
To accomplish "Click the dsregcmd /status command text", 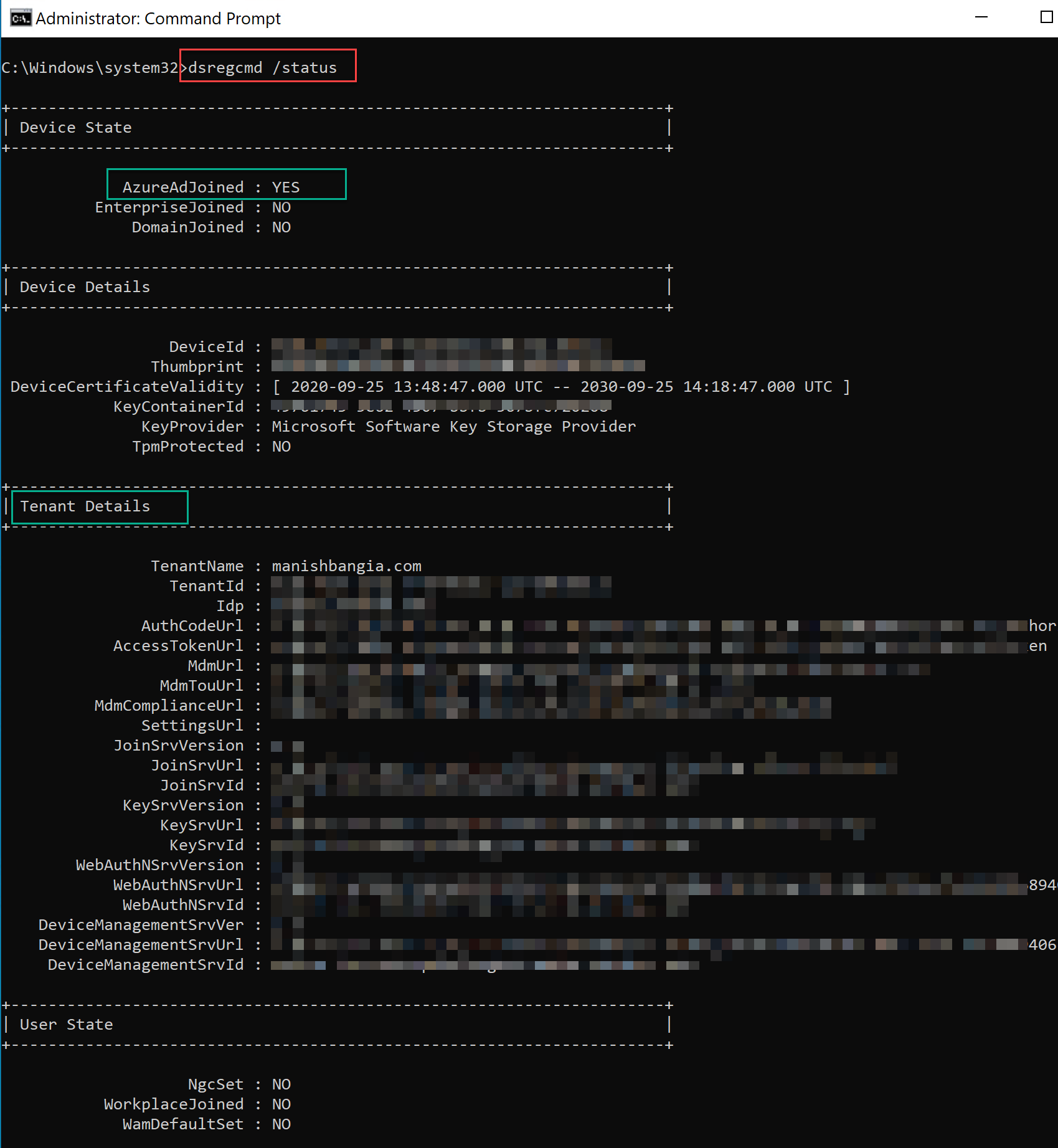I will pos(262,68).
